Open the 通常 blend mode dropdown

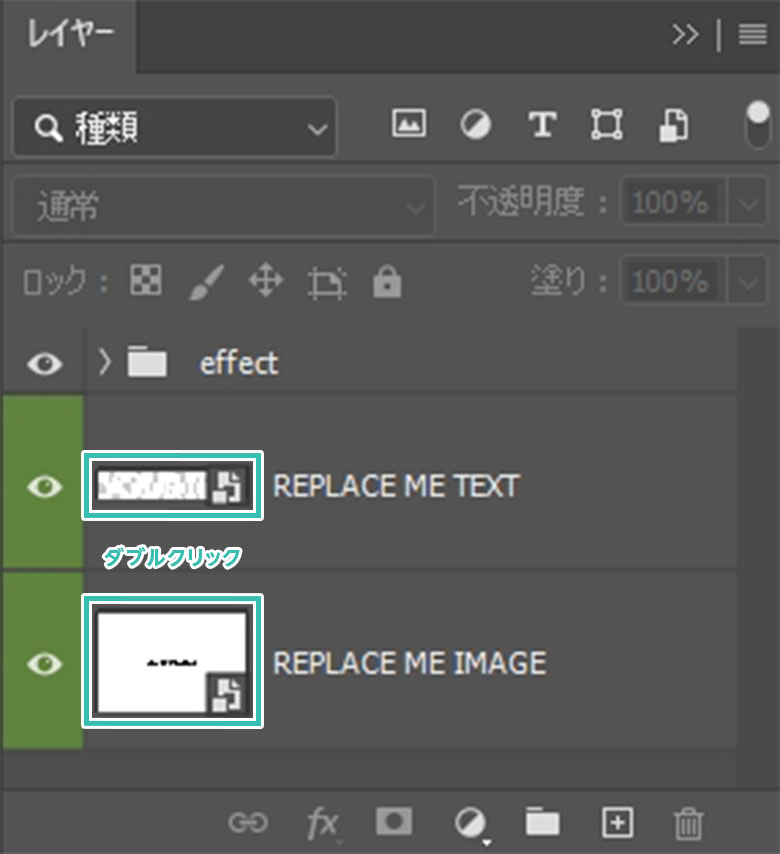click(x=223, y=207)
